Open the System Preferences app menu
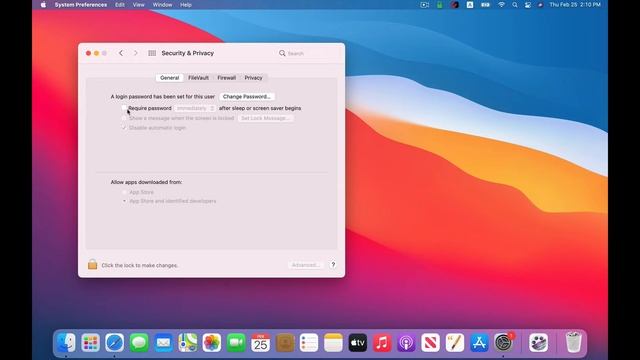 (x=81, y=5)
